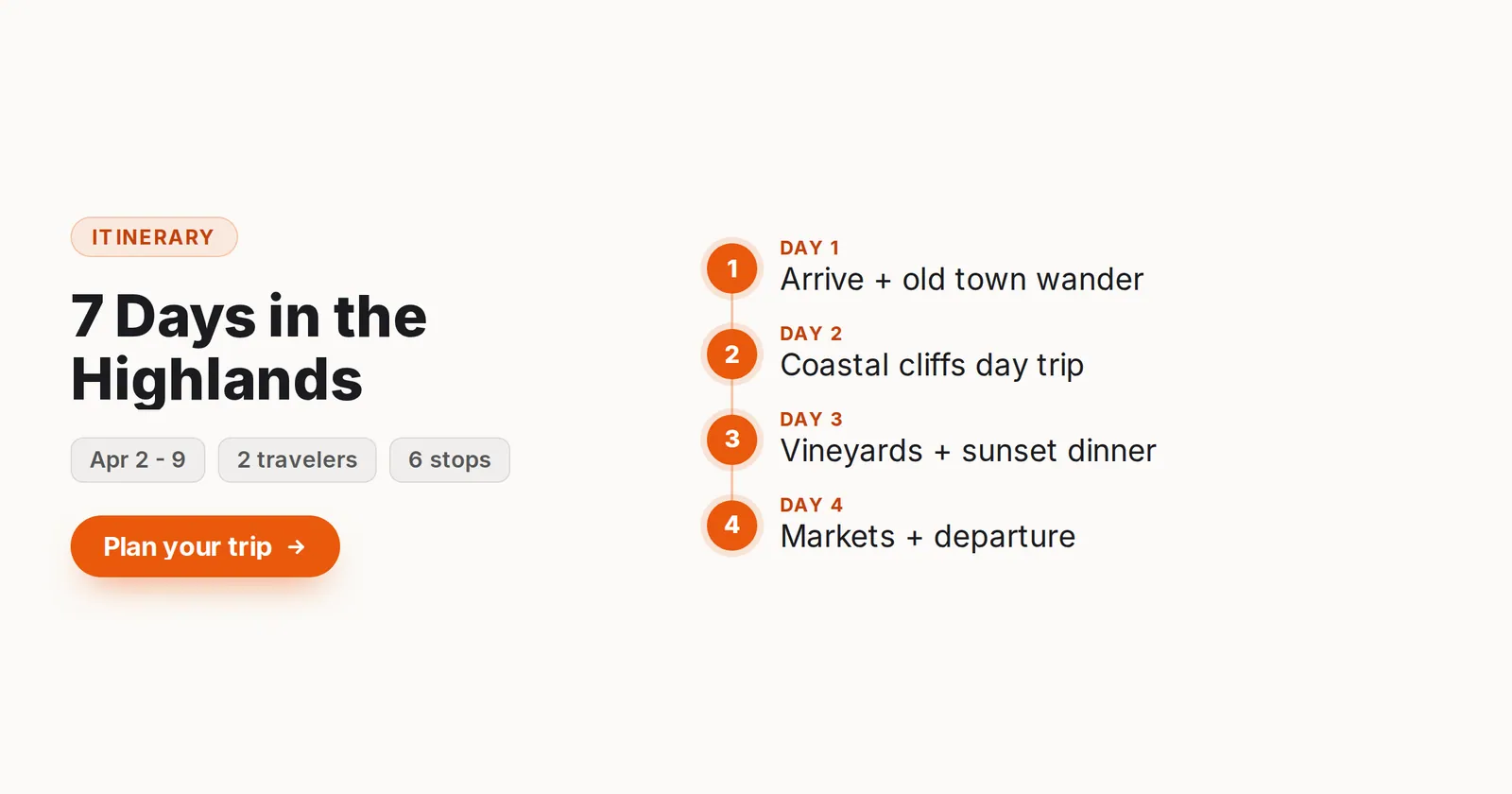The width and height of the screenshot is (1512, 794).
Task: Select Coastal cliffs day trip entry
Action: tap(932, 366)
